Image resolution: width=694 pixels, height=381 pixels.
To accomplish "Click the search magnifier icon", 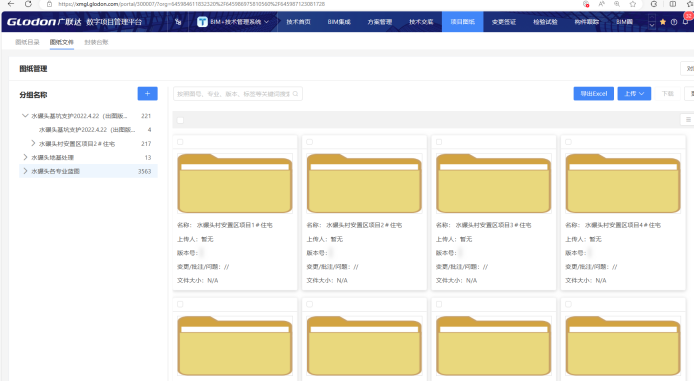I will click(x=296, y=94).
